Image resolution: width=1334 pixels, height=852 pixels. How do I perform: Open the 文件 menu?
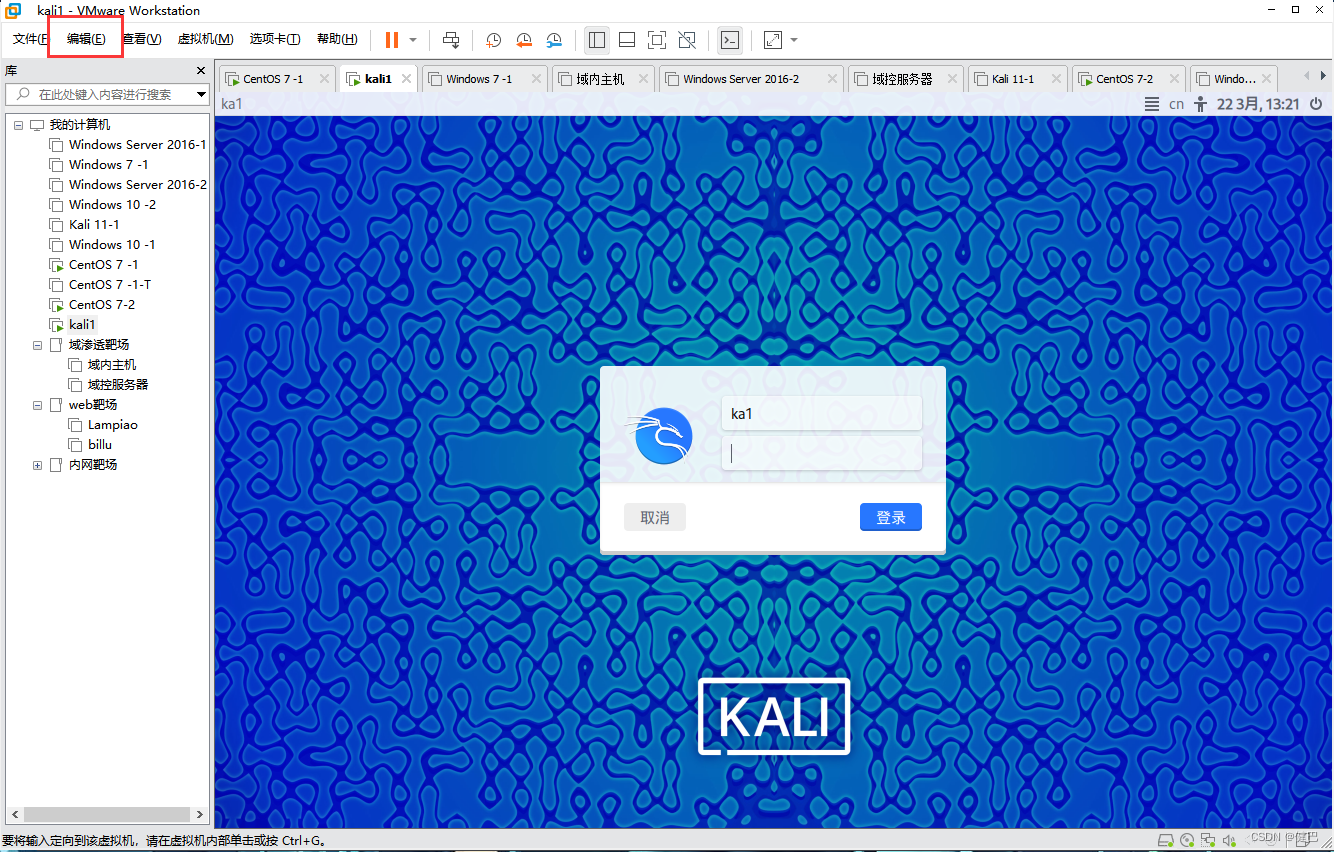(29, 39)
